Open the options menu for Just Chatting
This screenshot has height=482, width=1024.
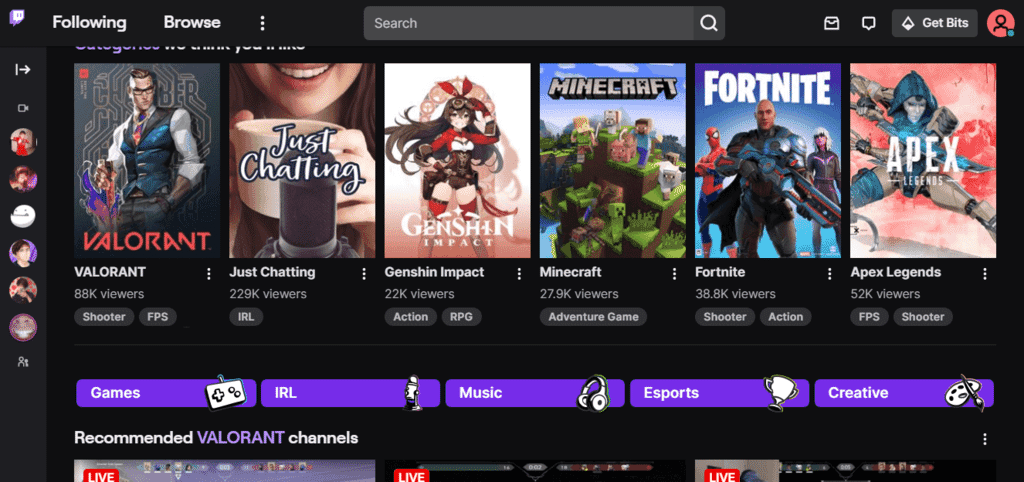click(364, 274)
